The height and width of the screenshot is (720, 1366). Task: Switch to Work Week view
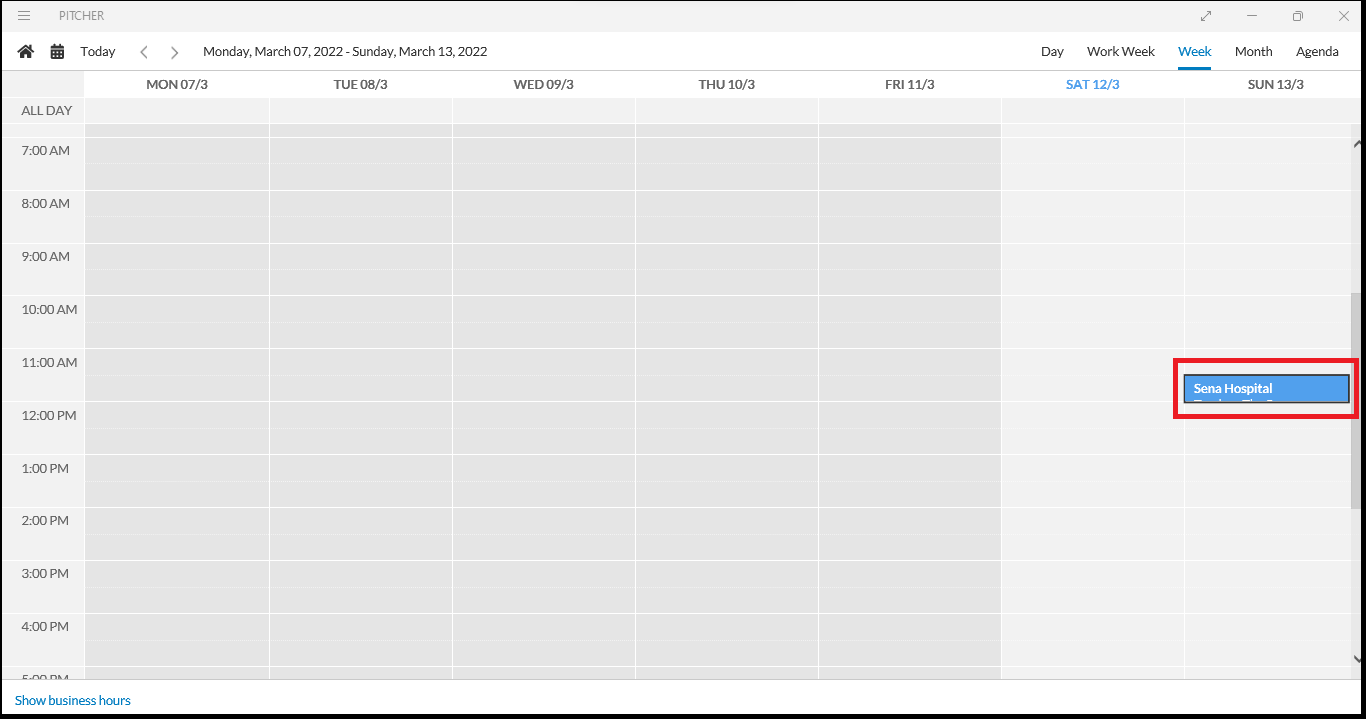tap(1120, 51)
